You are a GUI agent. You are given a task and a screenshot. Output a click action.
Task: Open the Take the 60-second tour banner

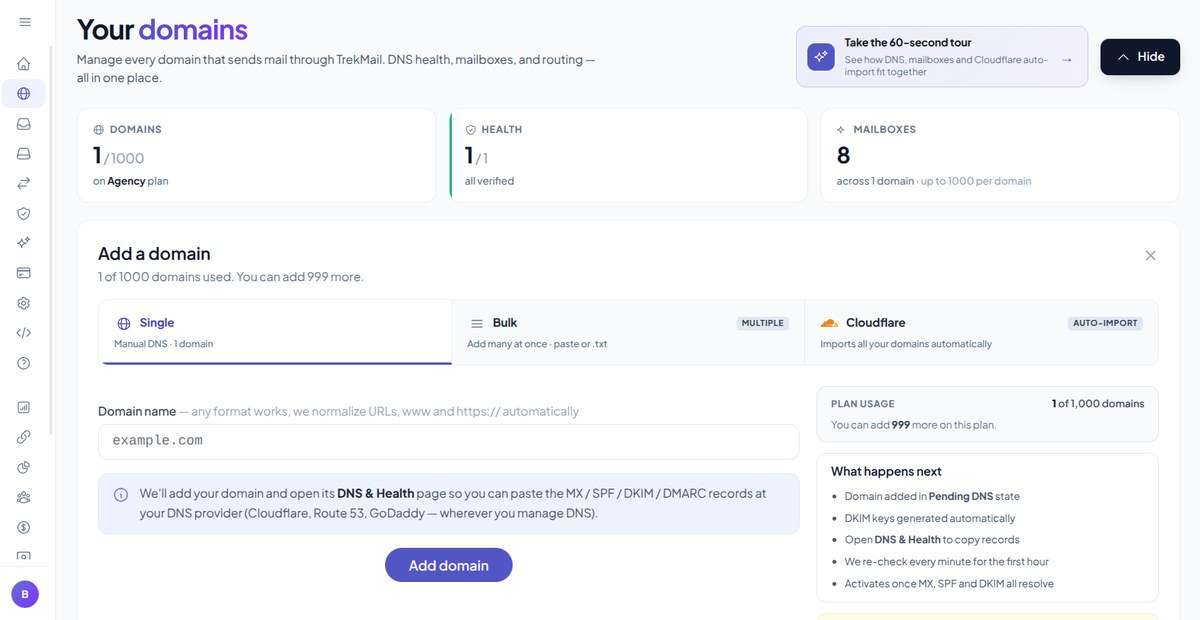(941, 57)
